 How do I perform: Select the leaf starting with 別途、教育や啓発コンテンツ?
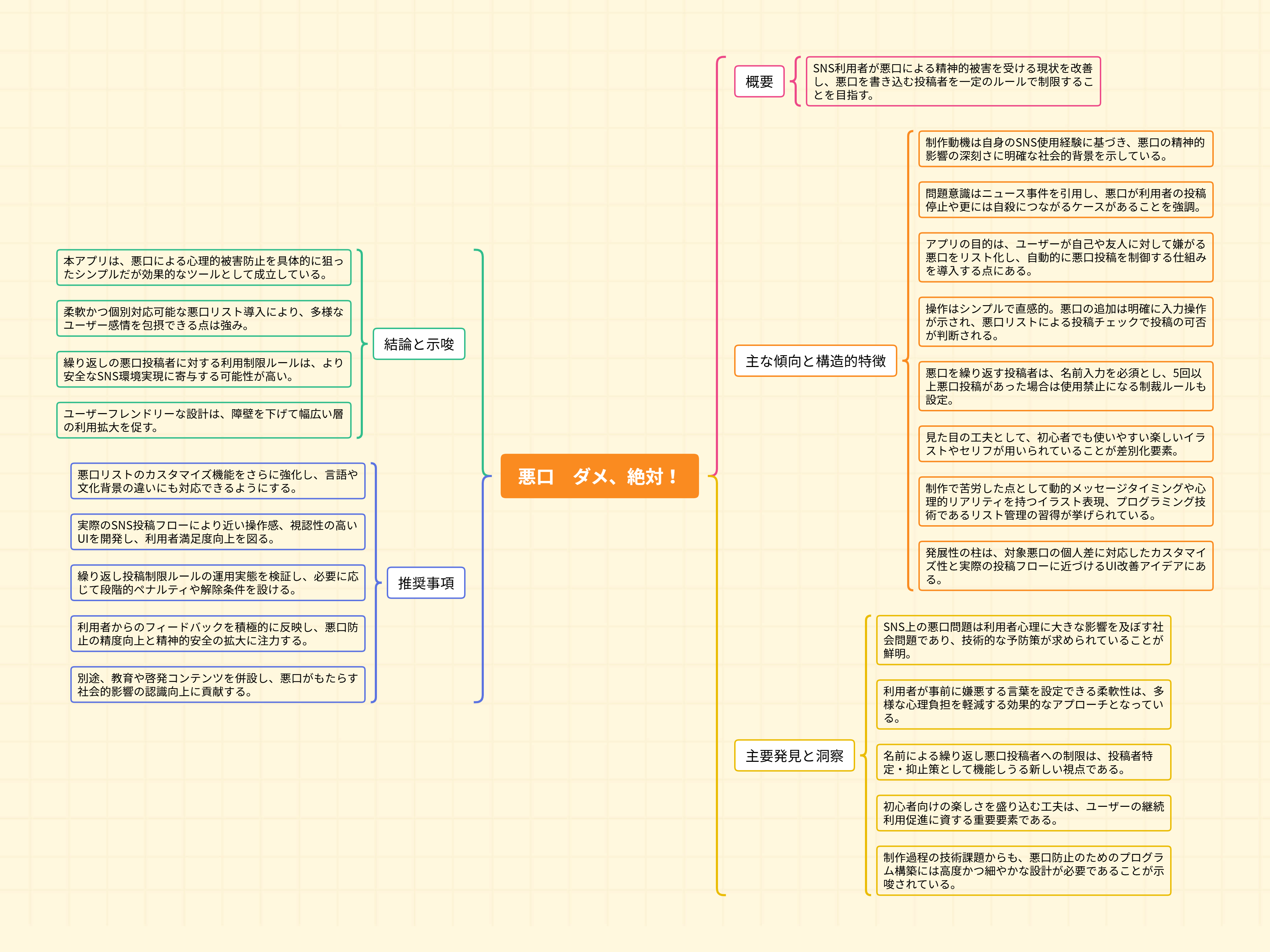tap(218, 684)
